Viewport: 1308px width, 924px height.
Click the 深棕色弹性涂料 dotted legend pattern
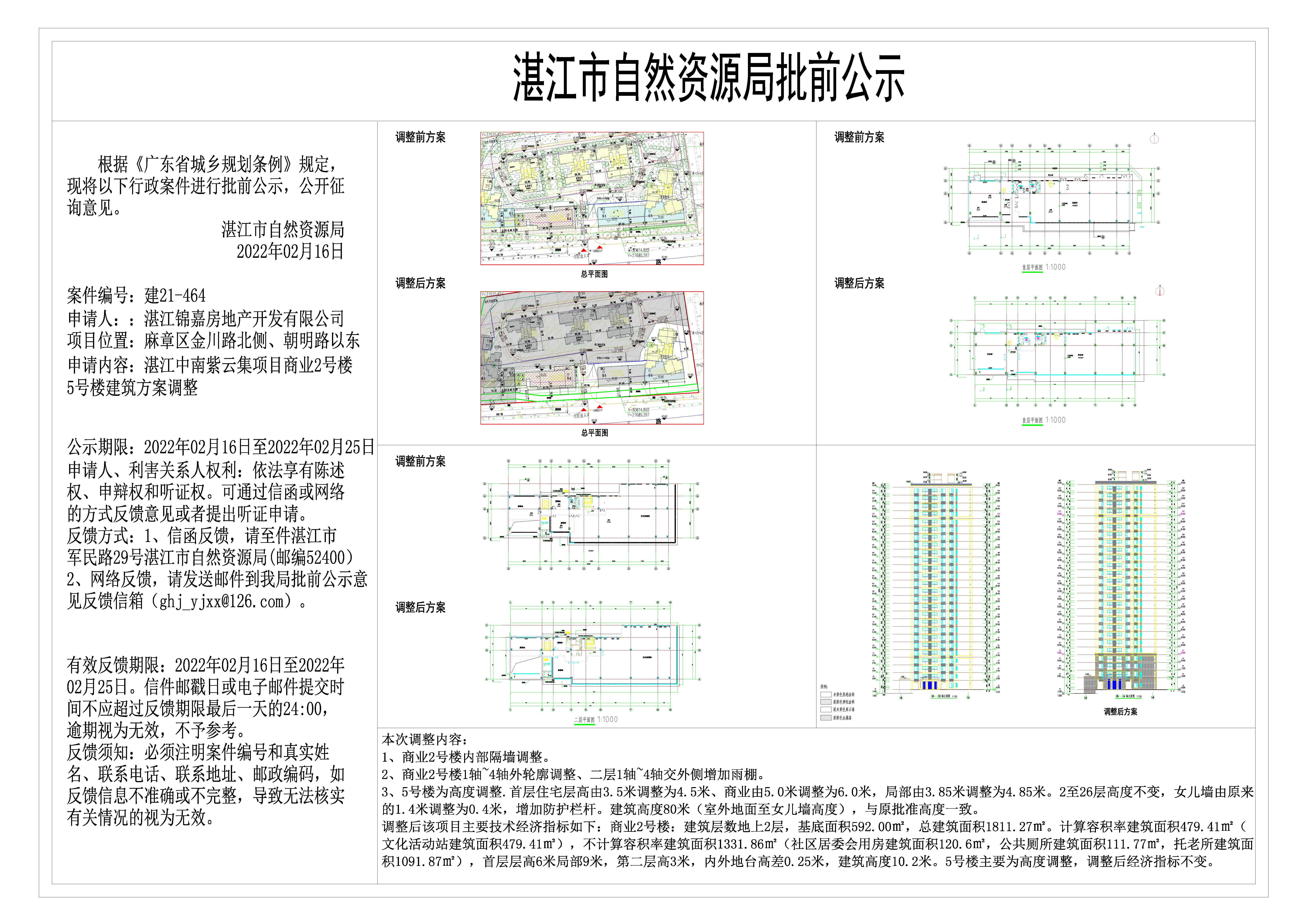click(826, 702)
